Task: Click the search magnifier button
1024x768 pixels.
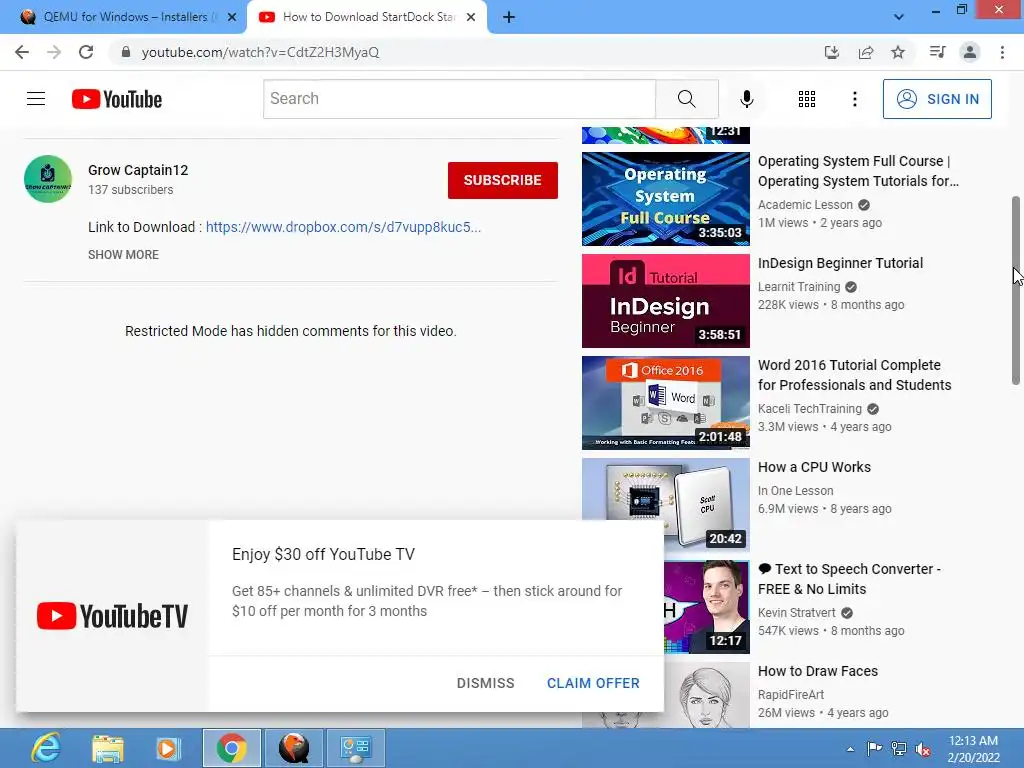Action: click(686, 99)
